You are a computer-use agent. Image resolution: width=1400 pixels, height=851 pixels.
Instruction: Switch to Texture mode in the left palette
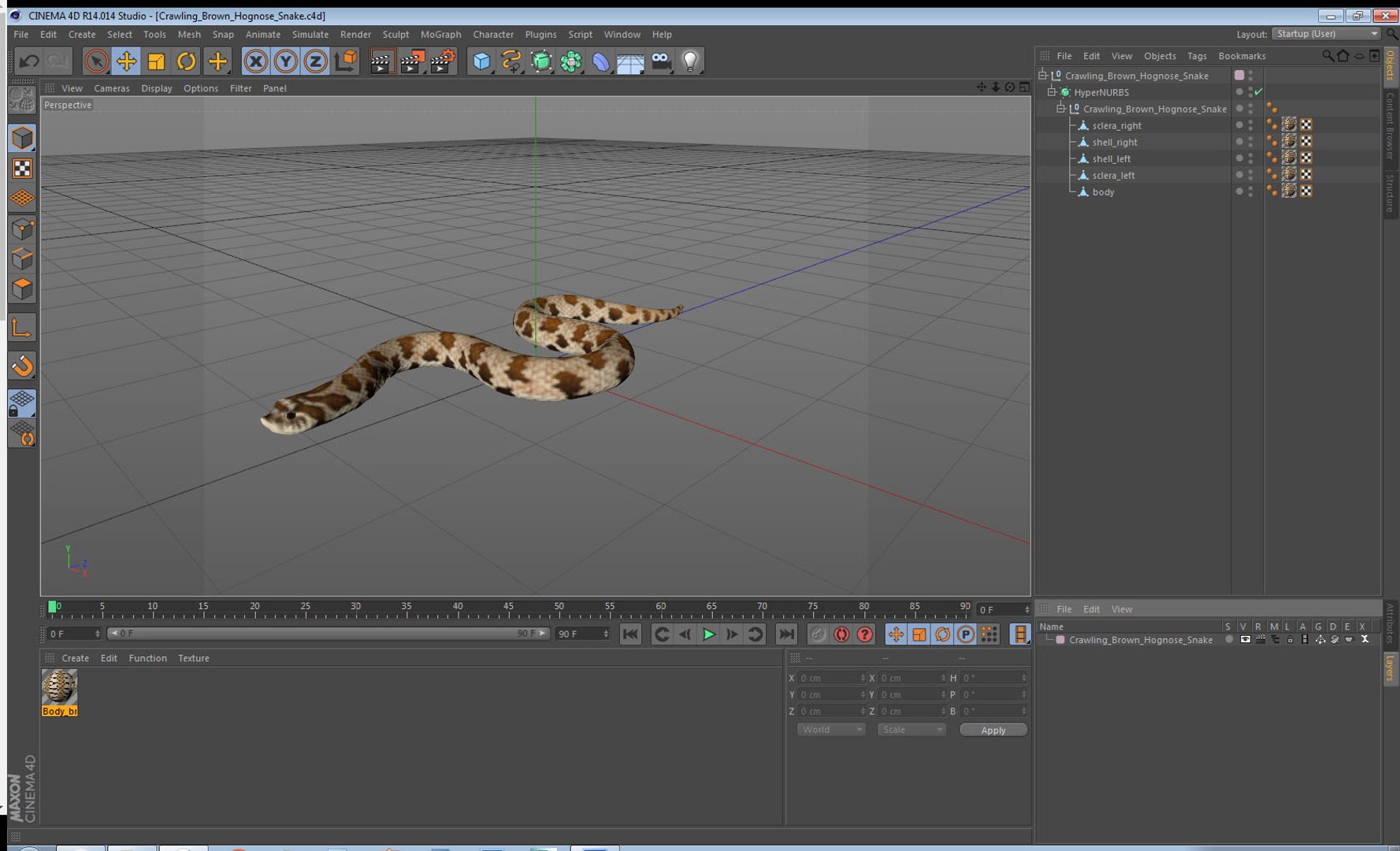pos(22,168)
